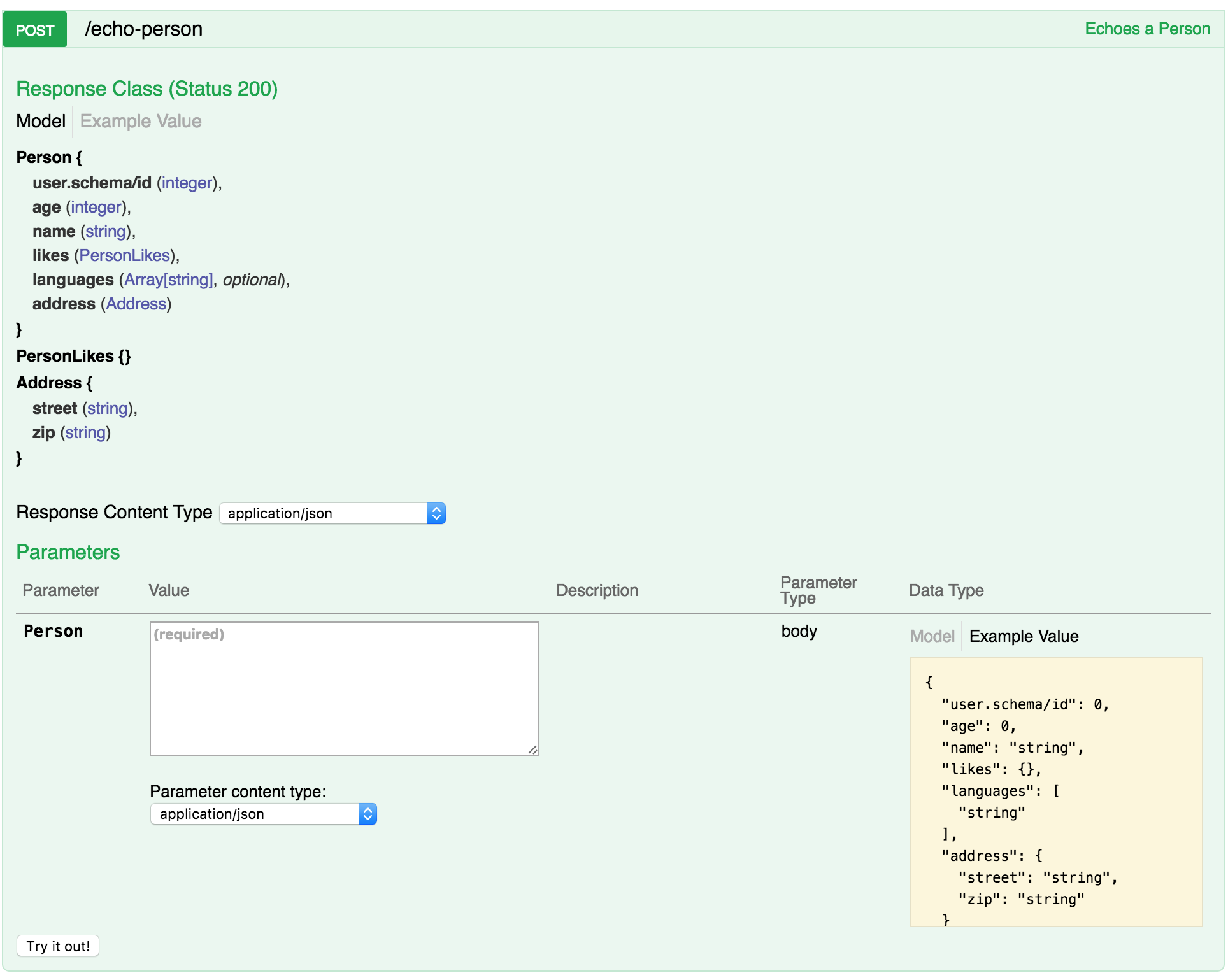
Task: Open the Response Content Type dropdown
Action: click(x=324, y=513)
